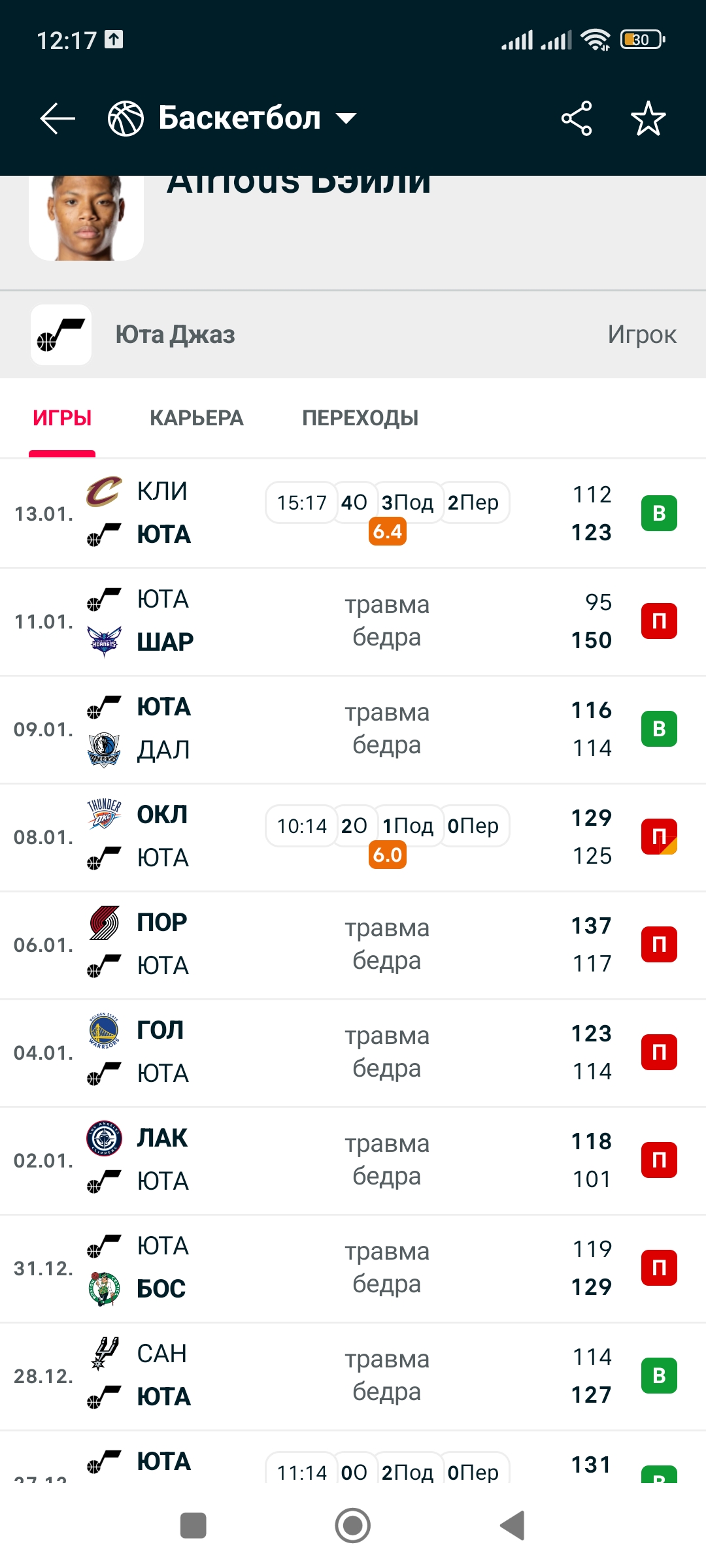Viewport: 706px width, 1568px height.
Task: Open the player photo thumbnail
Action: pos(86,217)
